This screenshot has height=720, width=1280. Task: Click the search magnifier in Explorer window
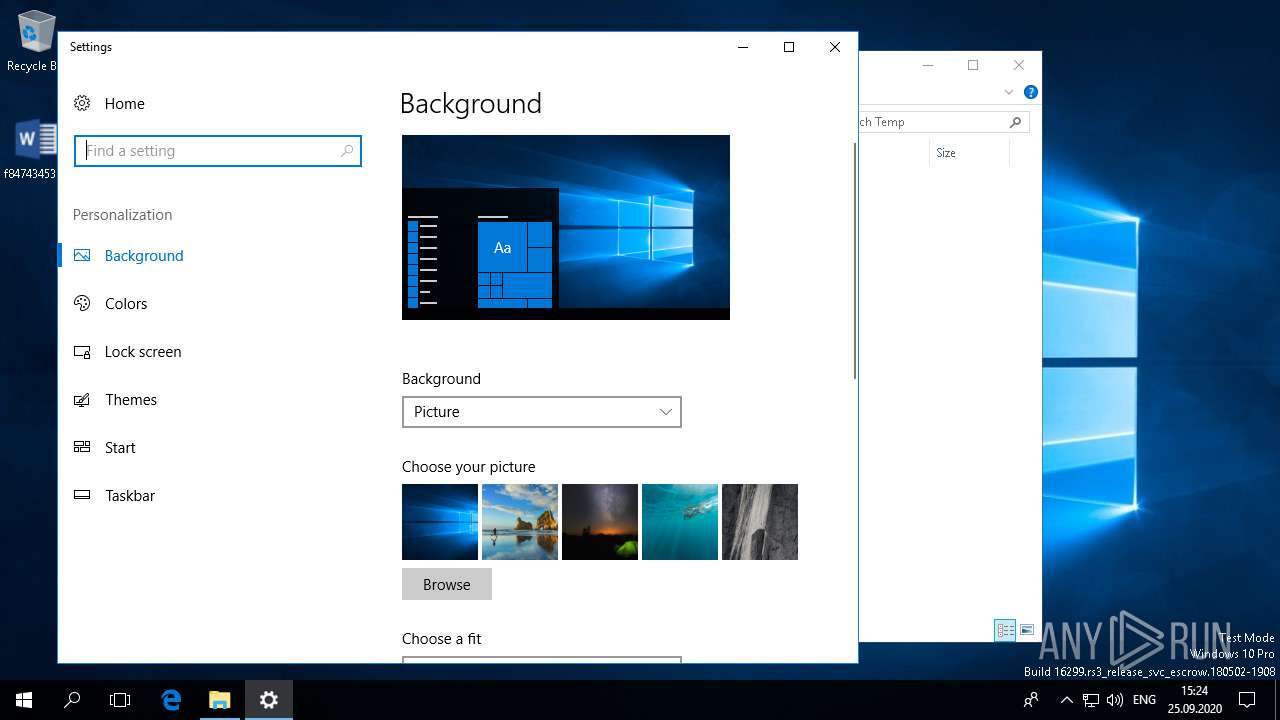[x=1015, y=122]
